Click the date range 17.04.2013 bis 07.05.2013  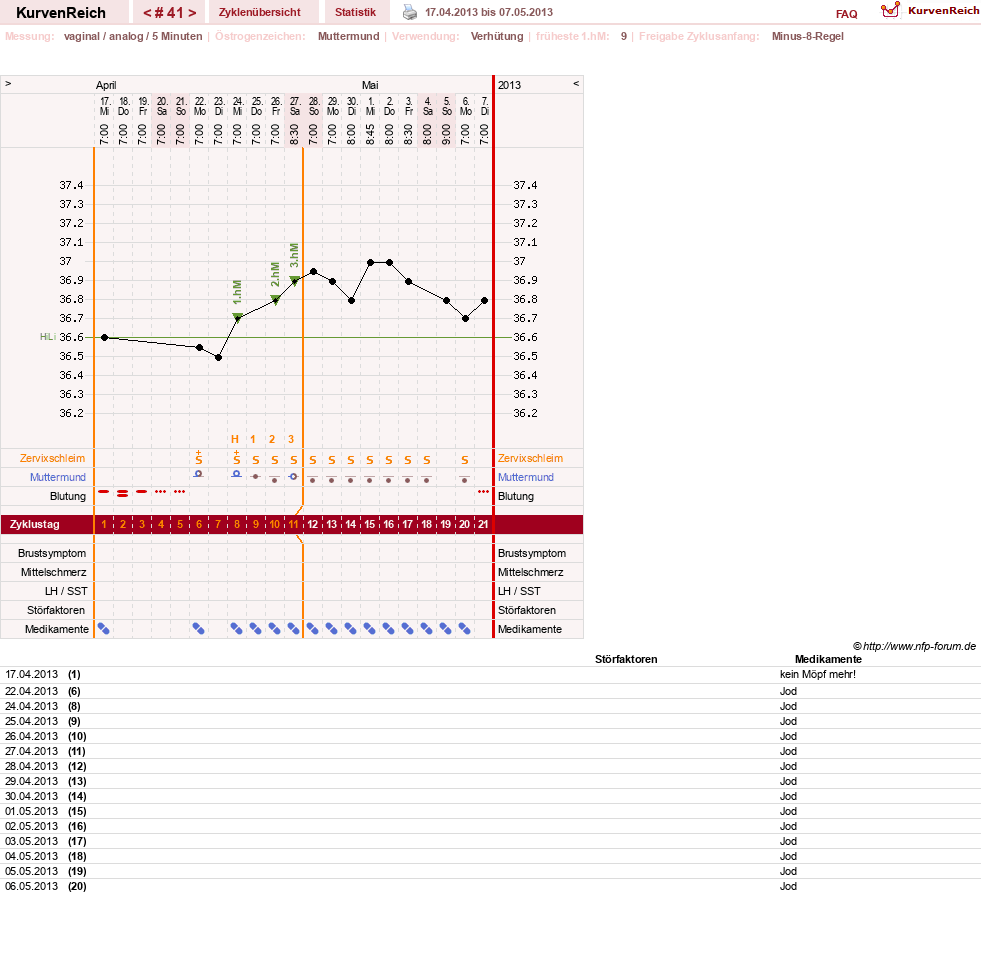click(x=489, y=12)
